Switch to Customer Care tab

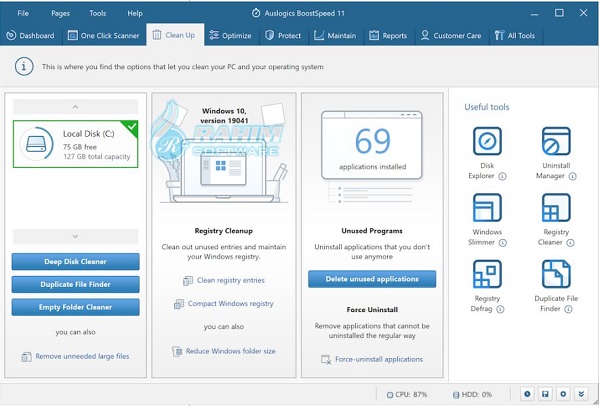pyautogui.click(x=451, y=36)
